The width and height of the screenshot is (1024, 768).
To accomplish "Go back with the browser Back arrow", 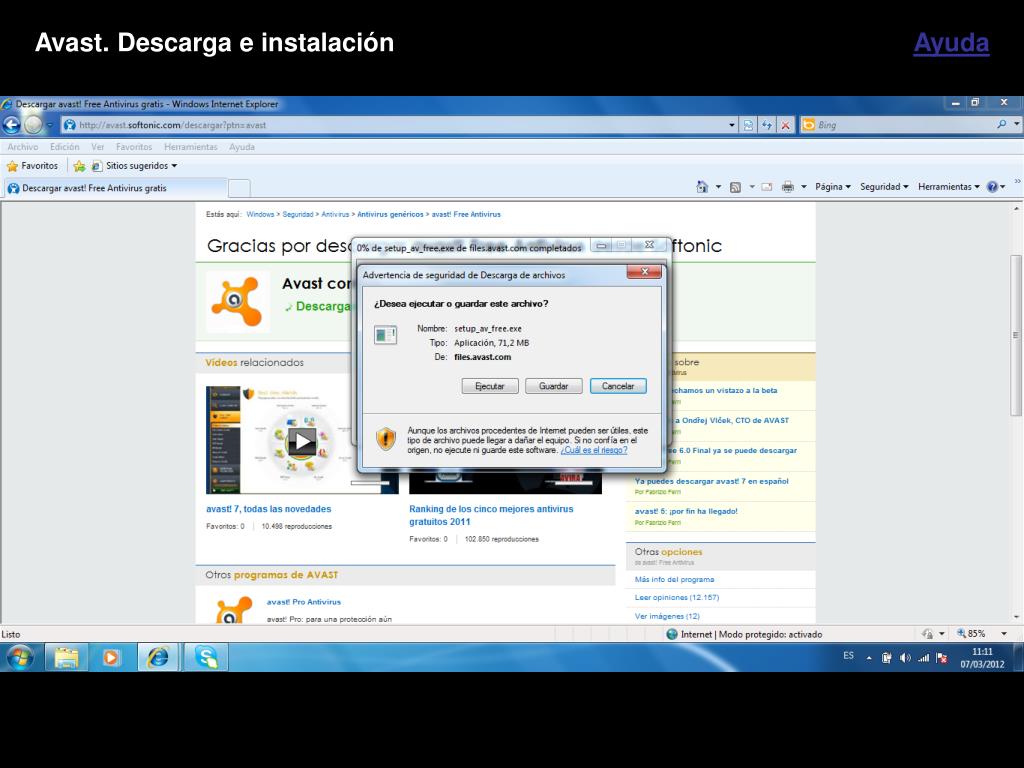I will click(12, 124).
